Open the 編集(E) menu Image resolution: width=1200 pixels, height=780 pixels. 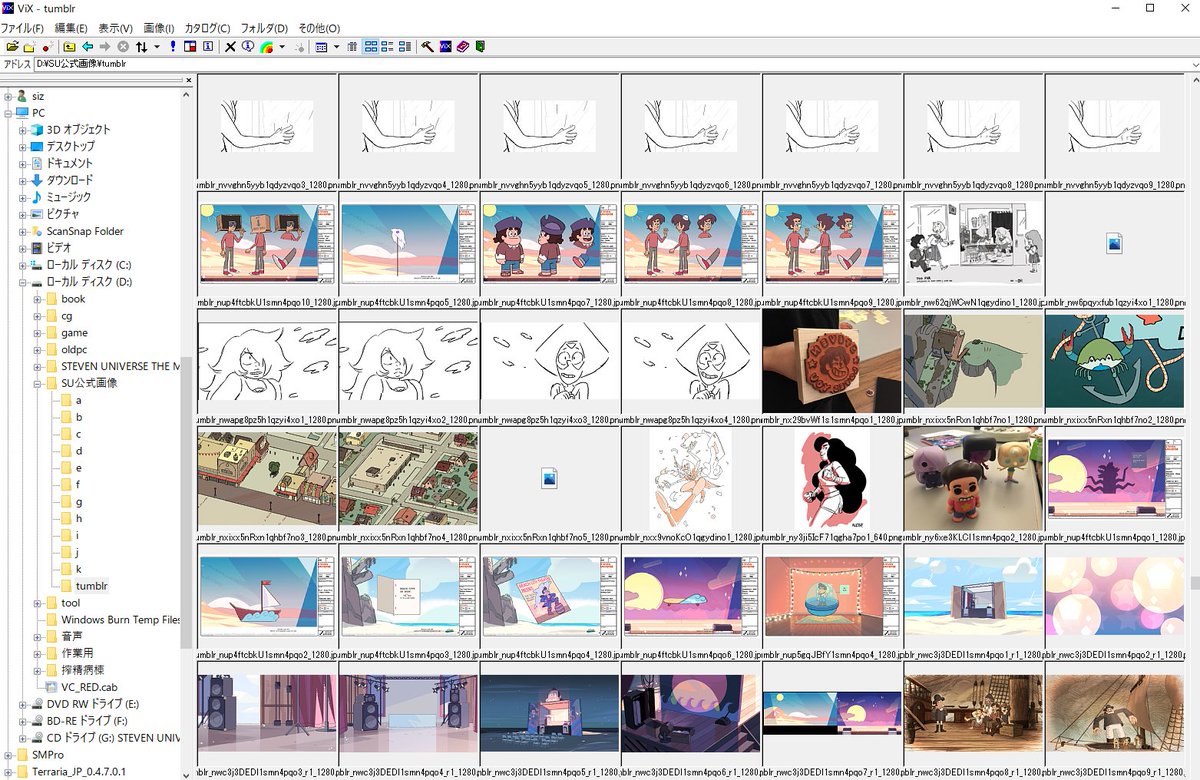point(71,28)
